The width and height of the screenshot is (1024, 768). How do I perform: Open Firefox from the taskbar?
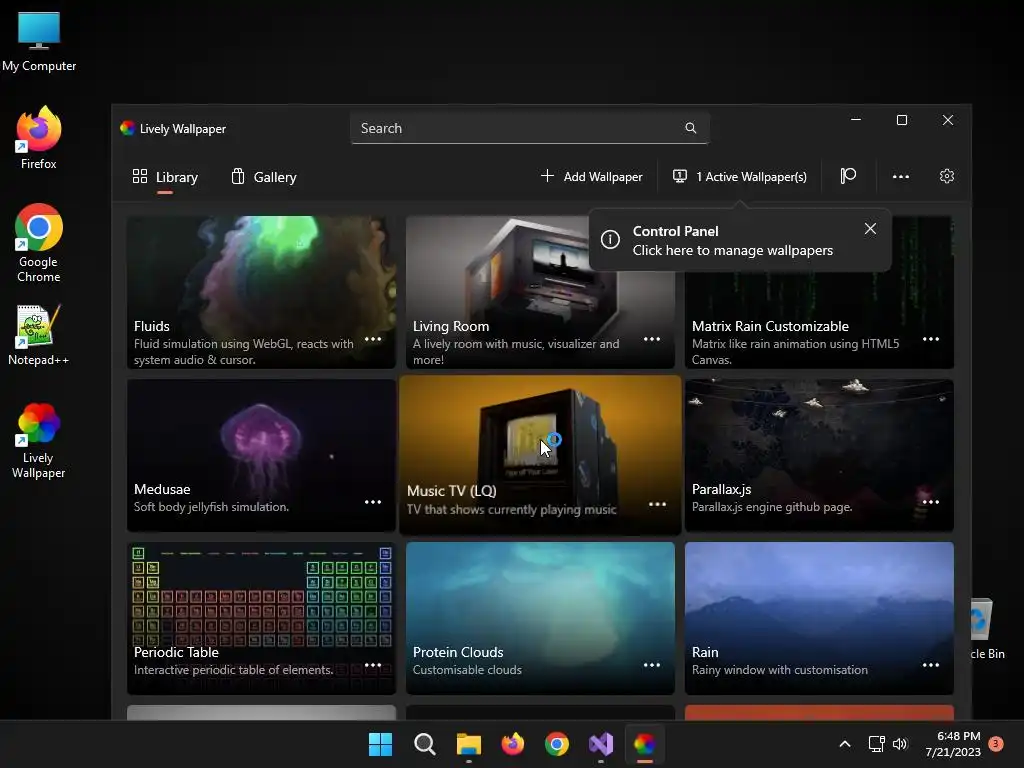click(513, 744)
